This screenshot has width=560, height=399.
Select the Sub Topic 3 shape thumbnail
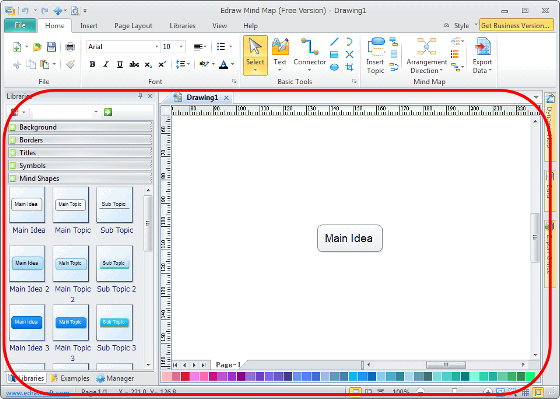[114, 322]
